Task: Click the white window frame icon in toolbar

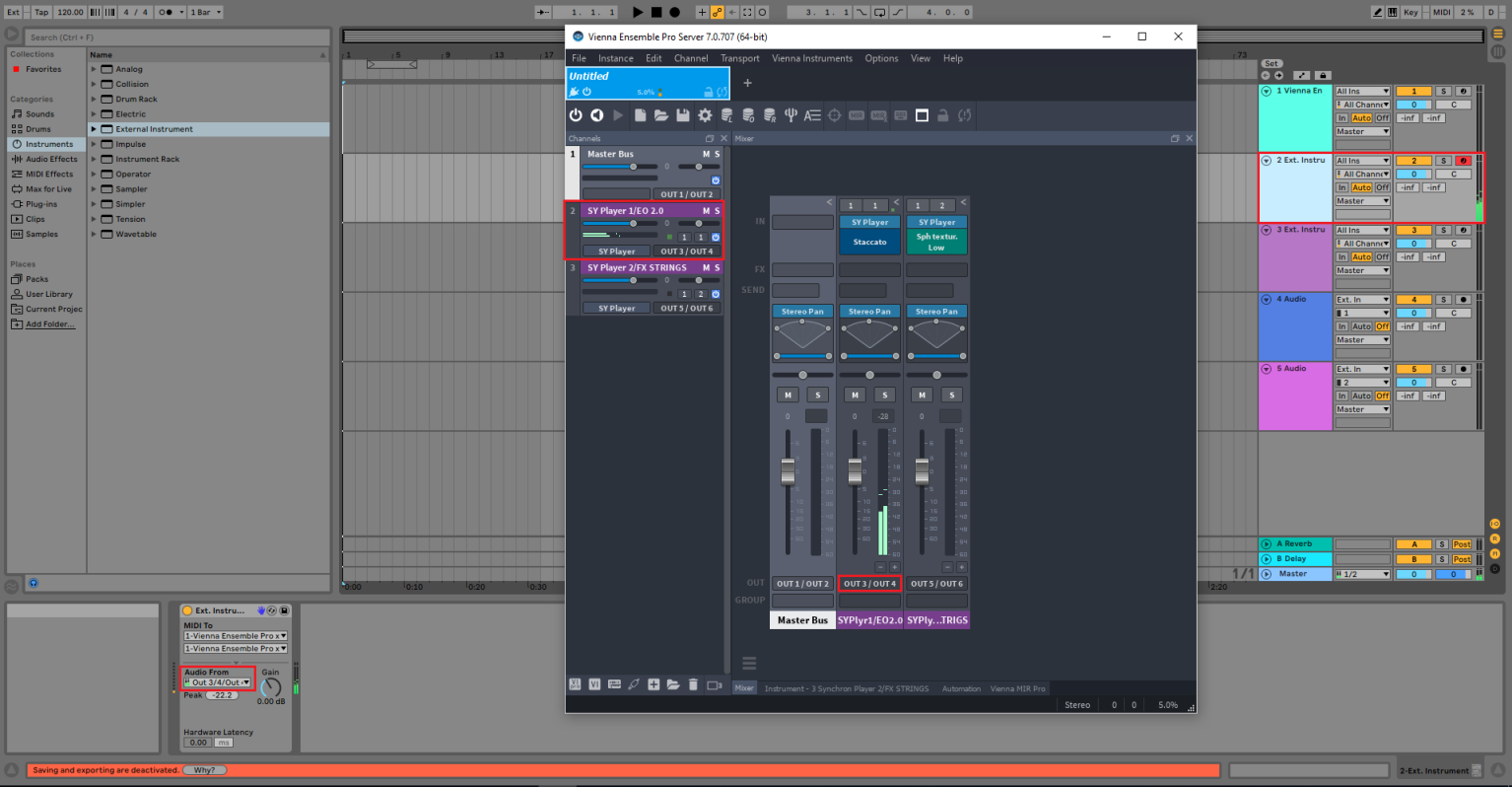Action: [x=922, y=115]
